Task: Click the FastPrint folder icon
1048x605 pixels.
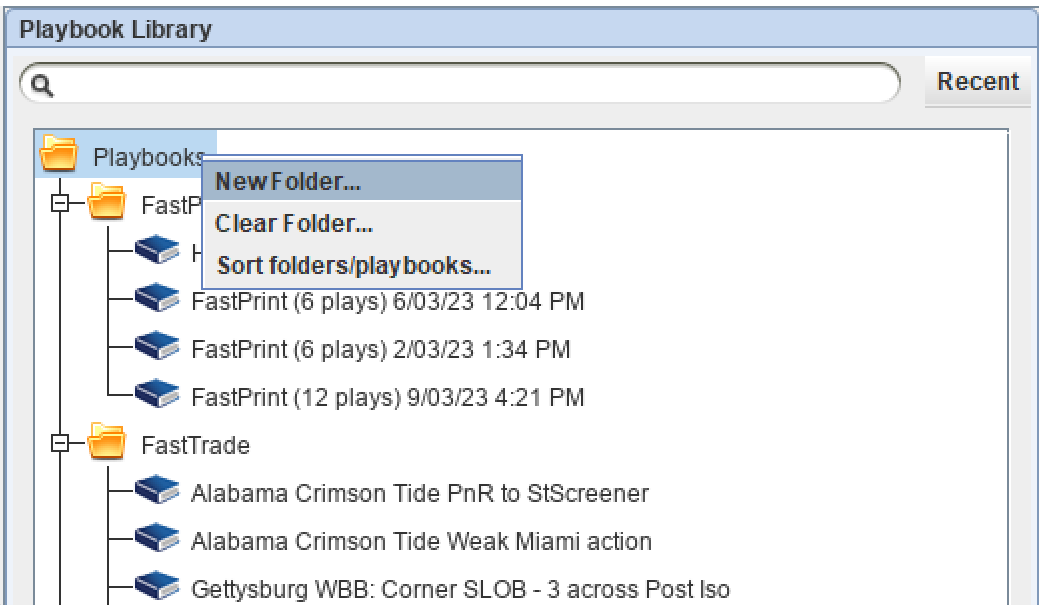Action: [105, 203]
